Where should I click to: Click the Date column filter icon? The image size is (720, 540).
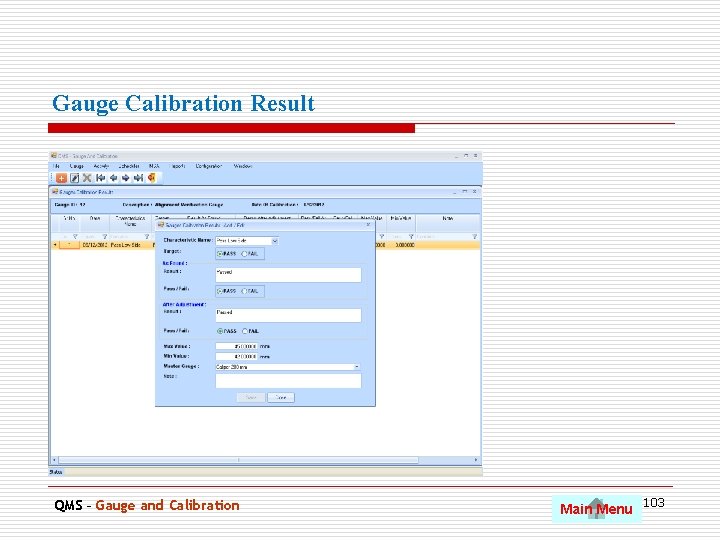click(x=104, y=236)
